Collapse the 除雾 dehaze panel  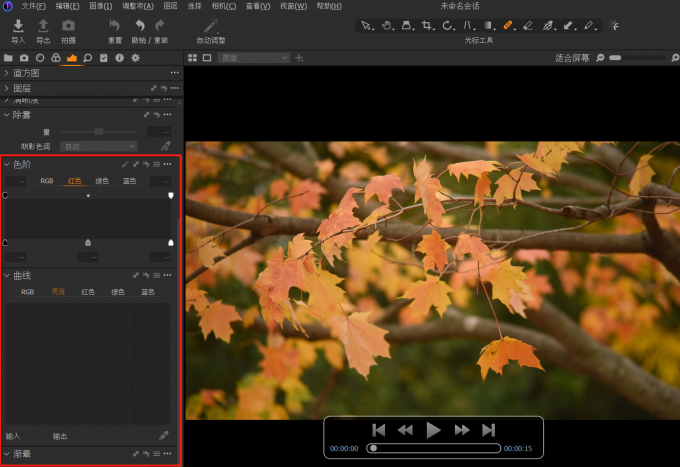pos(7,115)
